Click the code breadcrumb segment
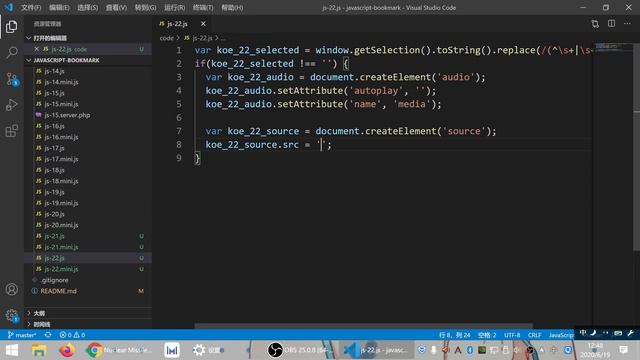The height and width of the screenshot is (360, 640). tap(167, 38)
